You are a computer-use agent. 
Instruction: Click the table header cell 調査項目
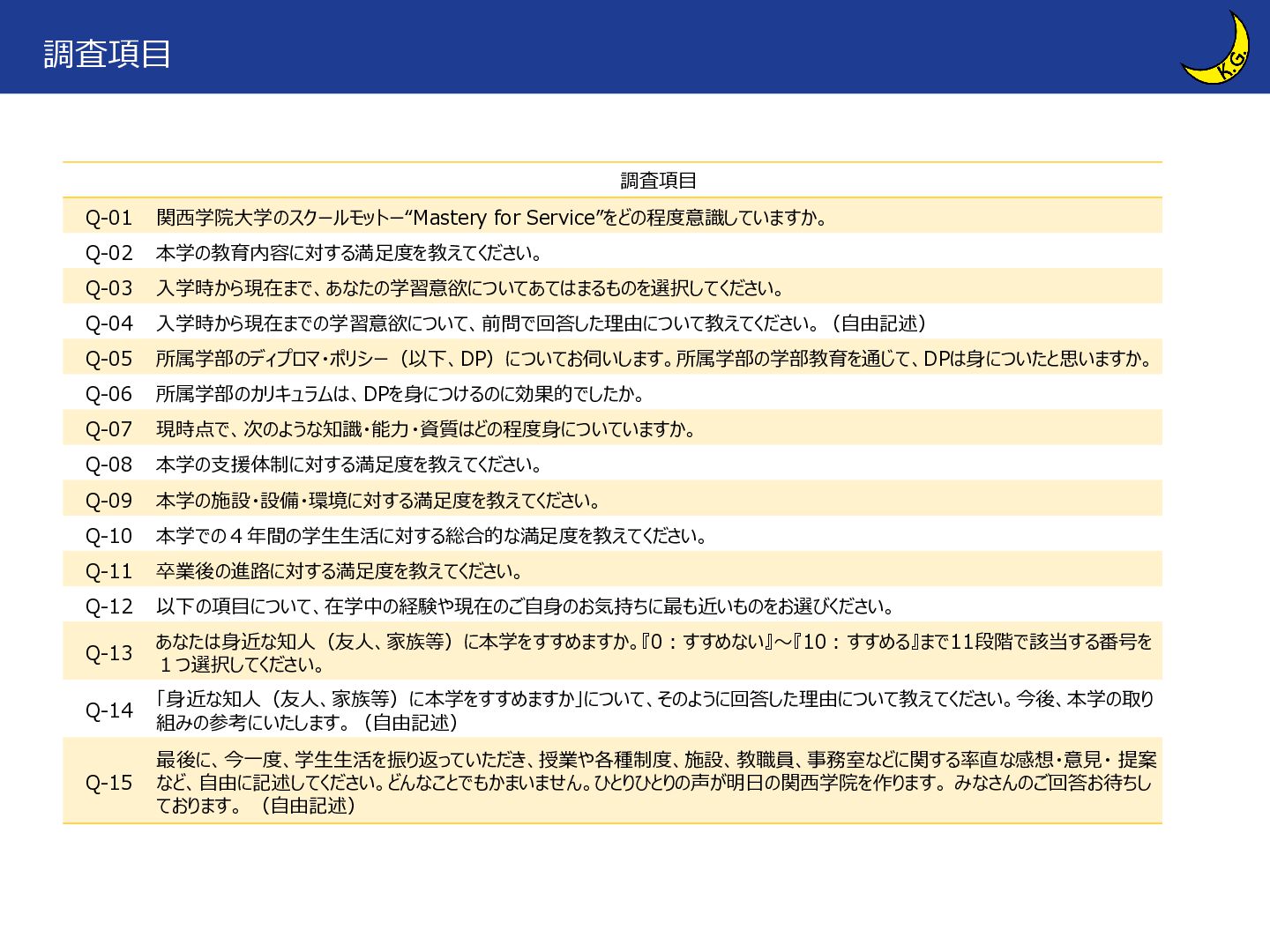[x=659, y=181]
